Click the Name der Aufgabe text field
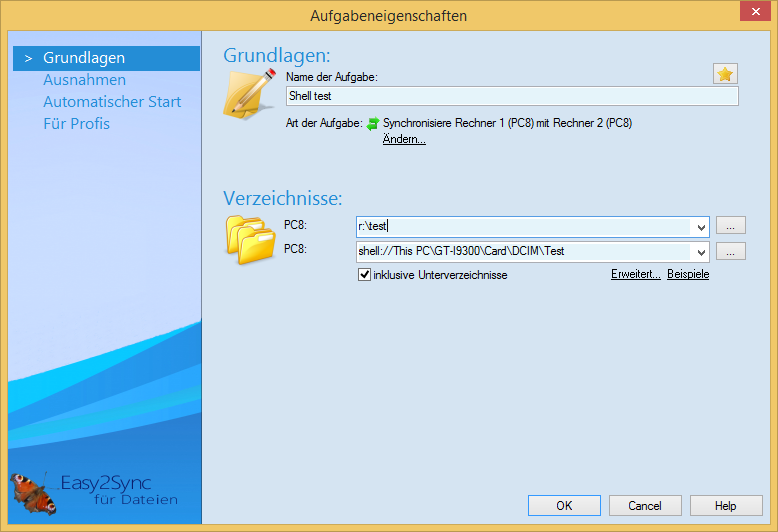The width and height of the screenshot is (778, 532). (511, 96)
